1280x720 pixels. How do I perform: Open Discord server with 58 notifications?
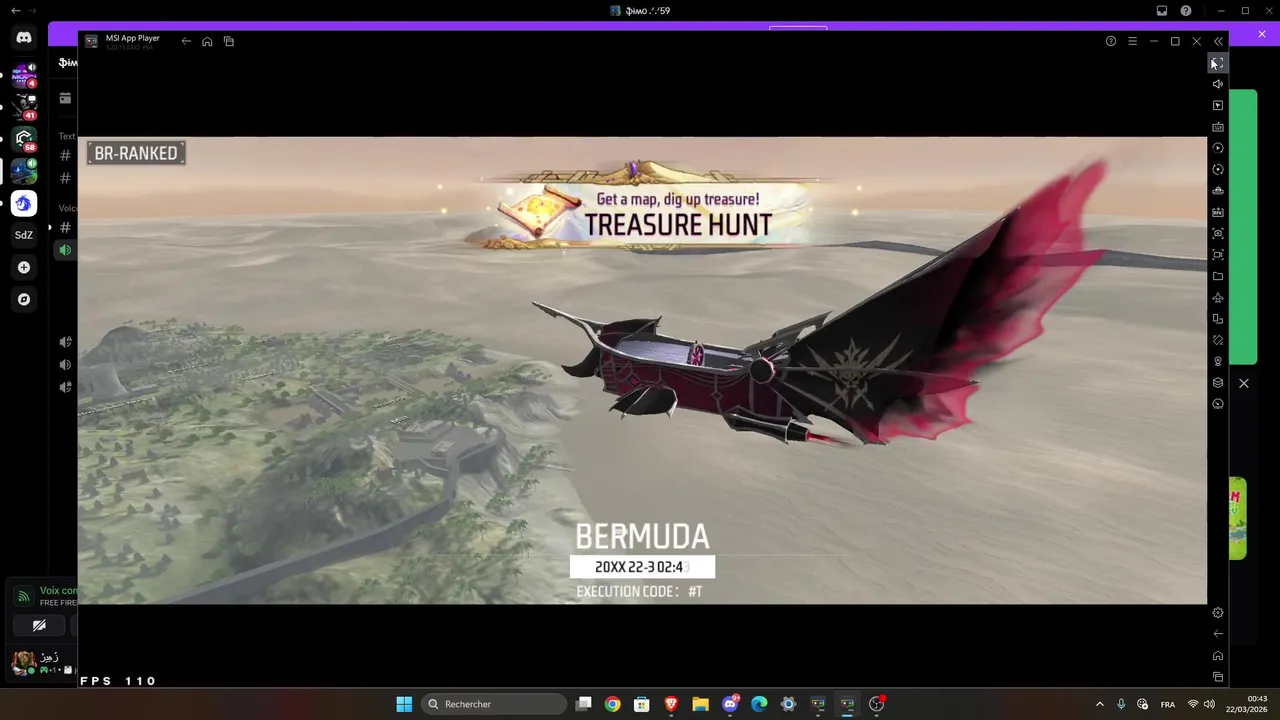tap(24, 139)
